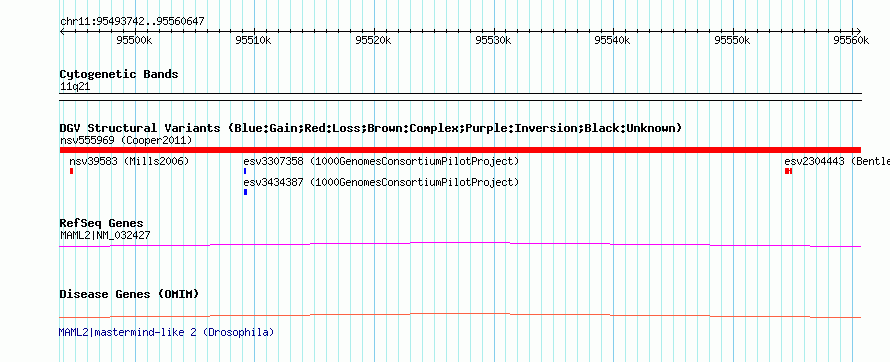Click the 95560k ruler tick label
This screenshot has height=362, width=890.
coord(851,40)
